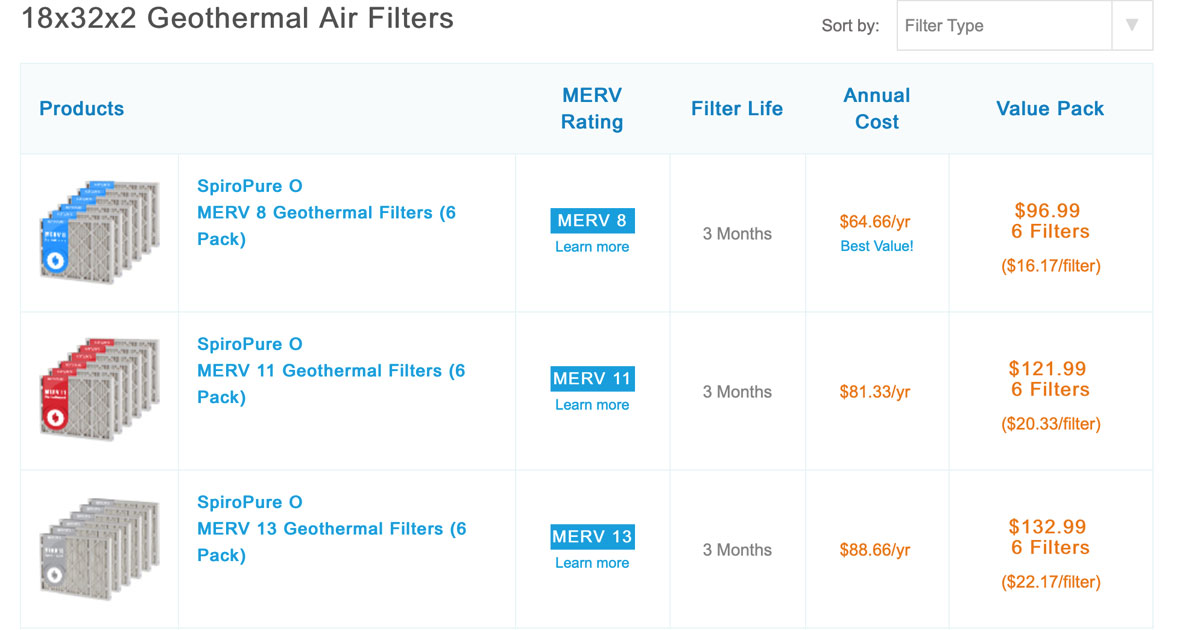View the MERV 13 filter pack photo
Image resolution: width=1200 pixels, height=630 pixels.
[x=99, y=548]
